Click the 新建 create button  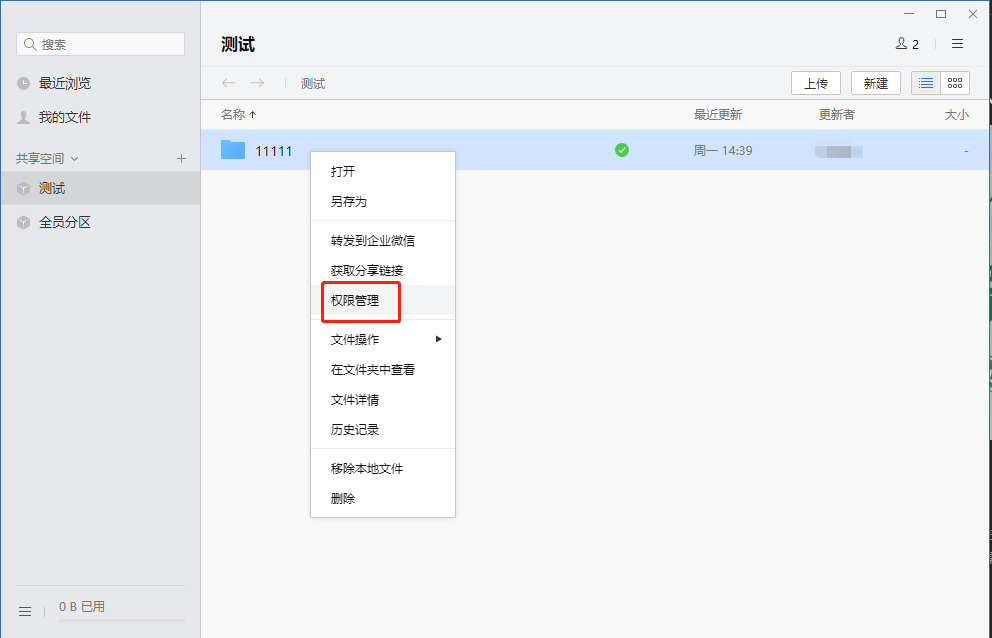[876, 83]
